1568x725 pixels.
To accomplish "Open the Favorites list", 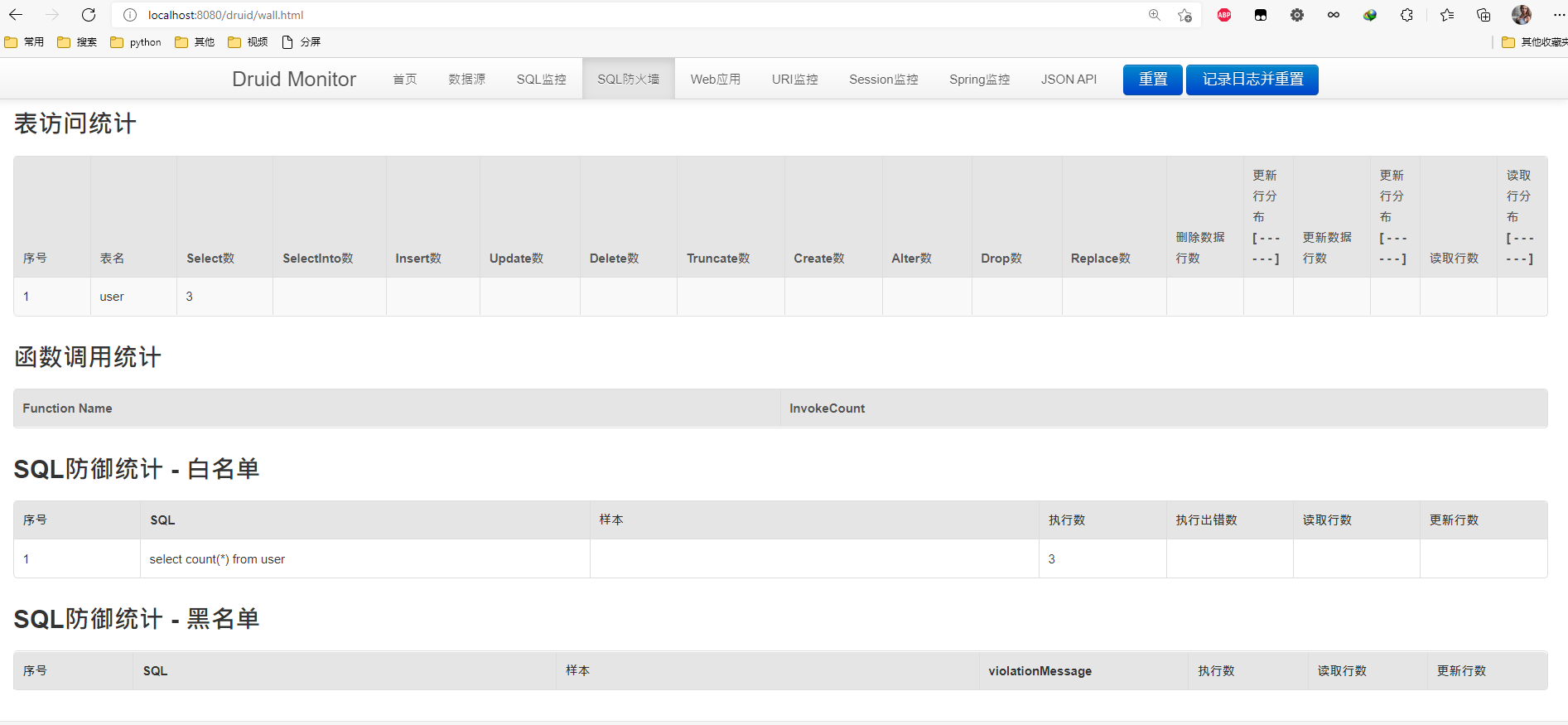I will coord(1447,15).
